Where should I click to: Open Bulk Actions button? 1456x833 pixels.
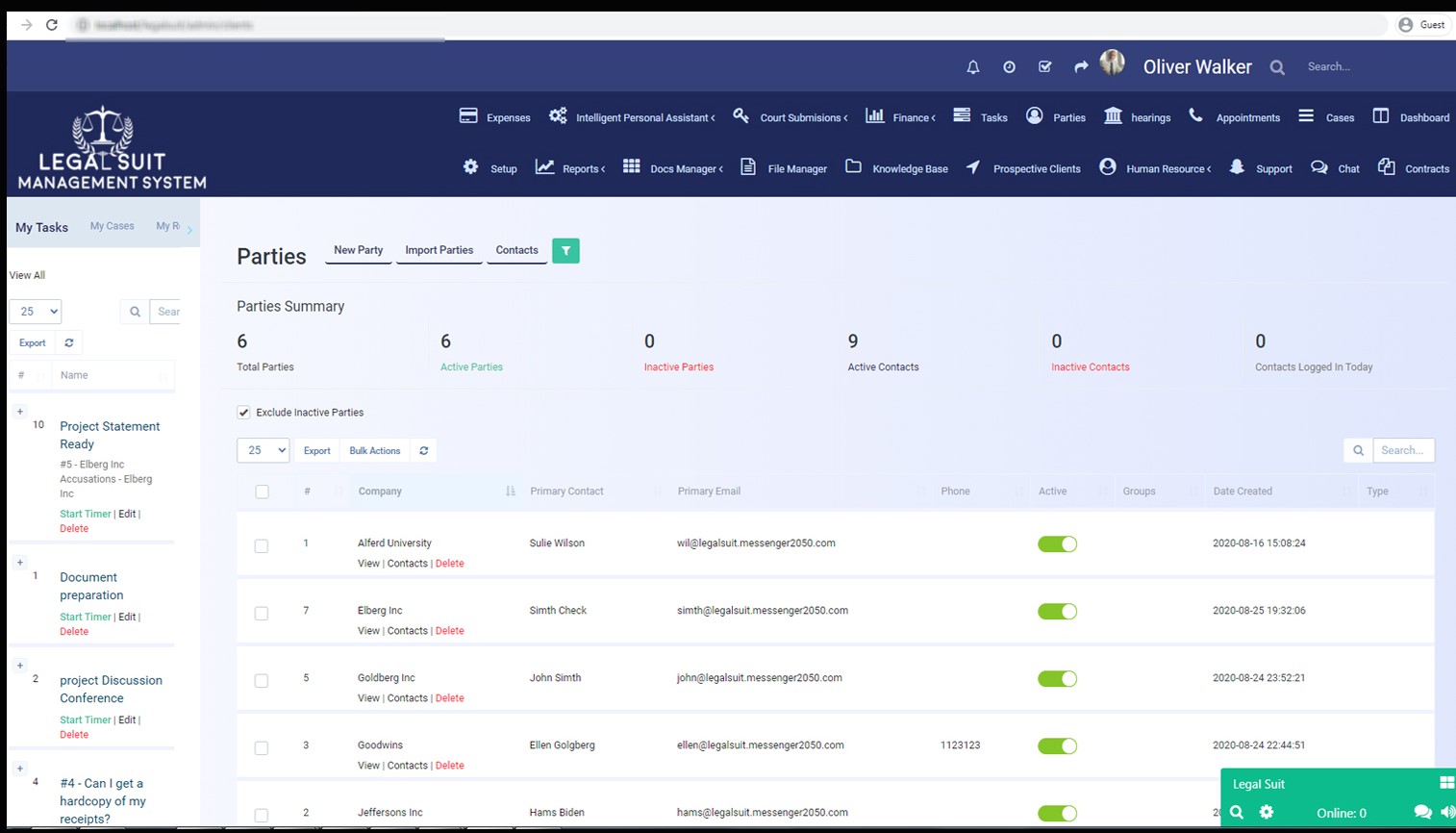tap(374, 450)
